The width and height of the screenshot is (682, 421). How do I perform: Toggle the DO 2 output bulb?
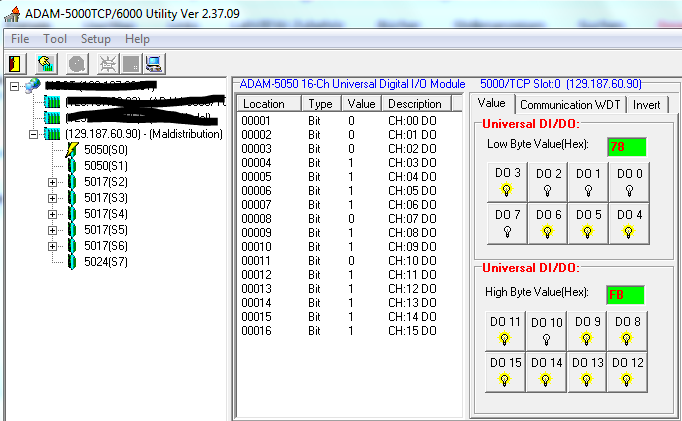click(x=548, y=182)
